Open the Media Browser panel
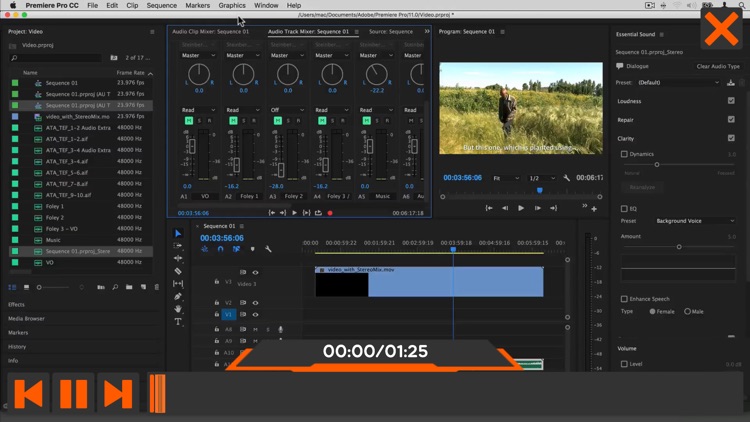The width and height of the screenshot is (750, 422). pyautogui.click(x=26, y=319)
